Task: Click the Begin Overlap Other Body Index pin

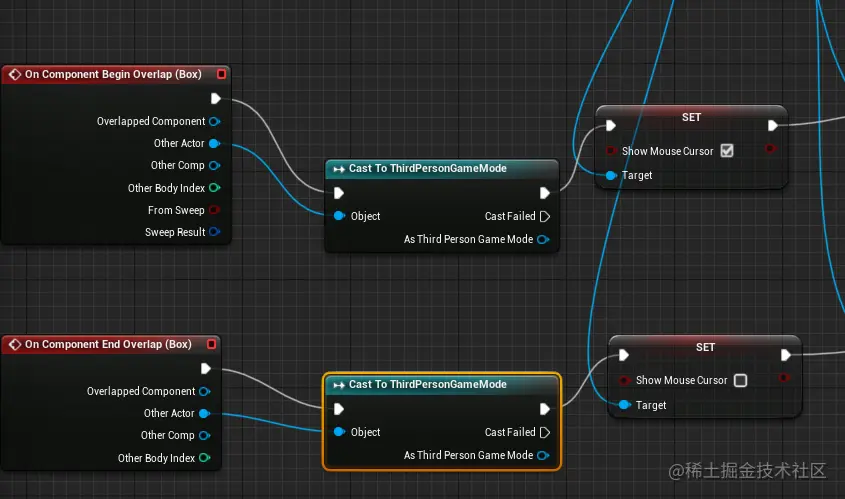Action: coord(214,188)
